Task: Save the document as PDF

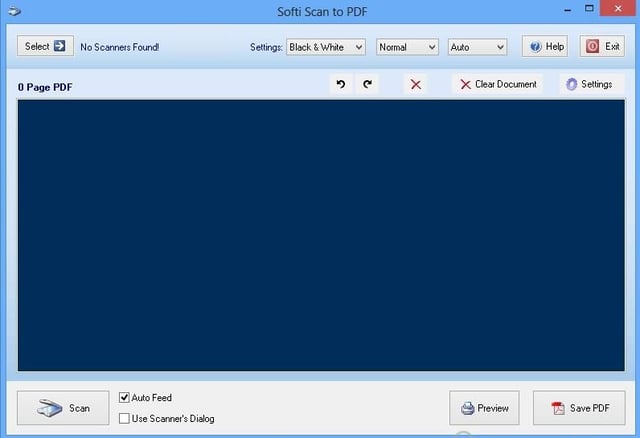Action: (x=579, y=408)
